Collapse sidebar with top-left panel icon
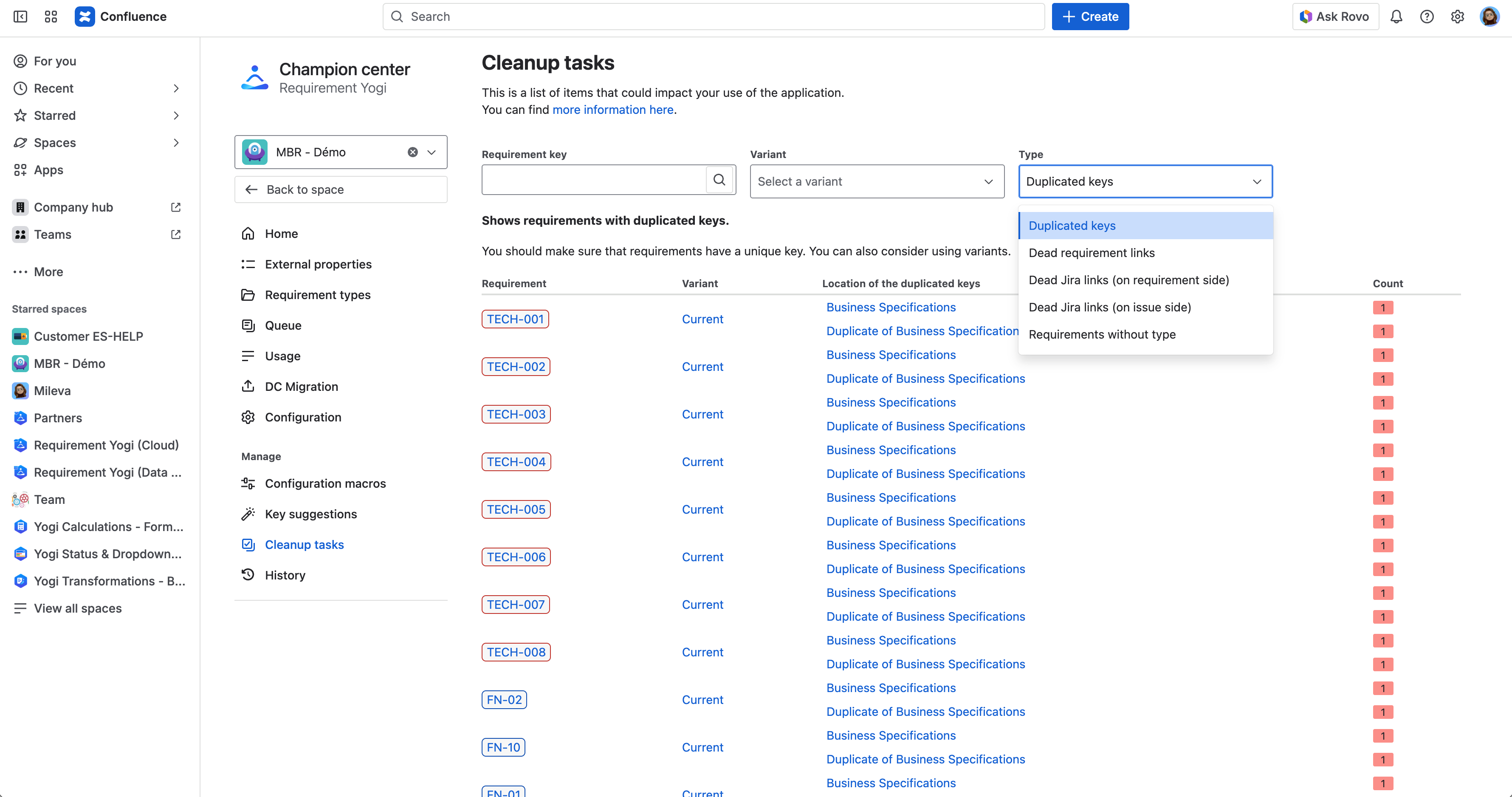The height and width of the screenshot is (797, 1512). [x=20, y=17]
